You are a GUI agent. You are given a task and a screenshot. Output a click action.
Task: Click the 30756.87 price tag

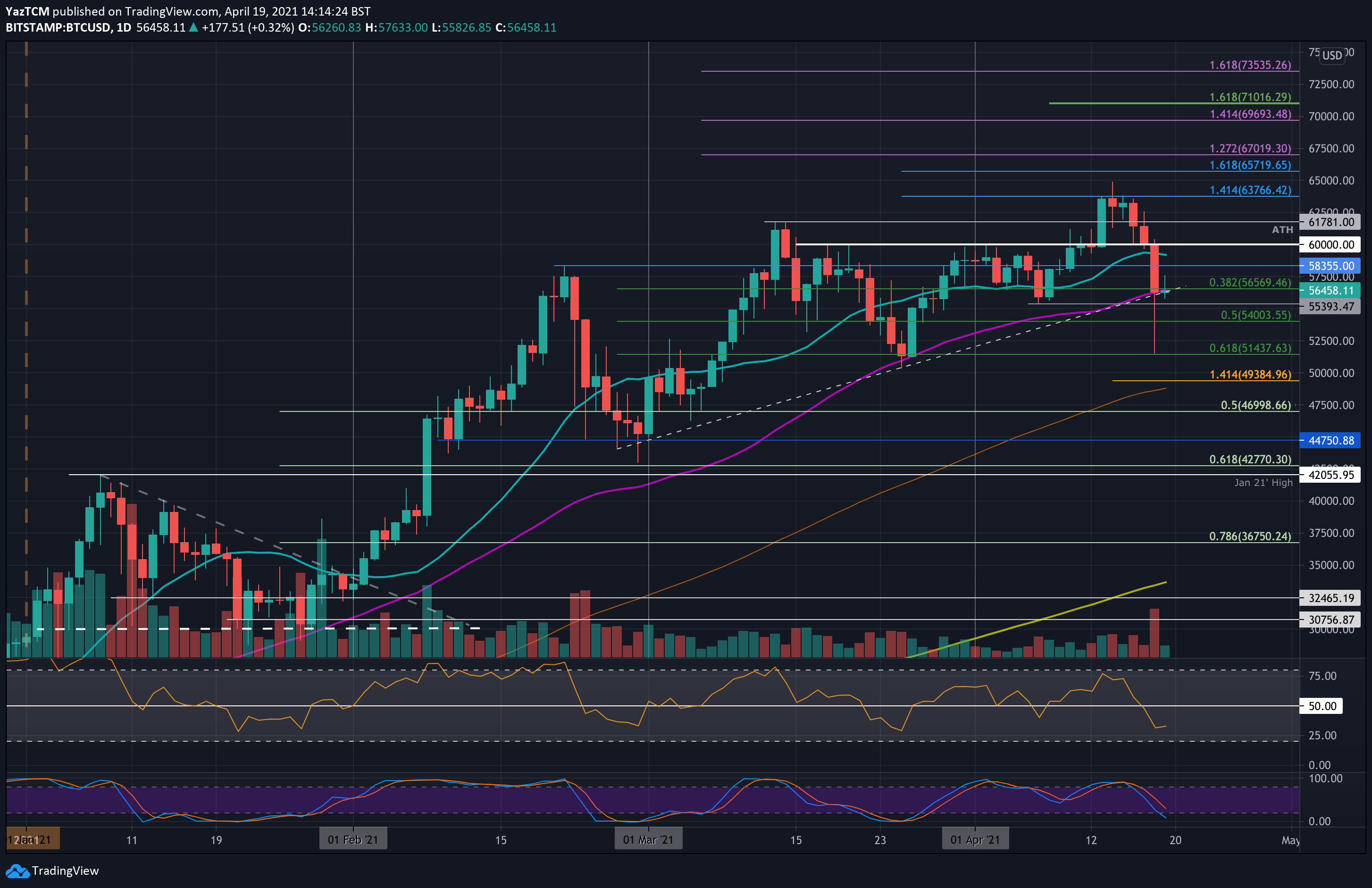tap(1330, 620)
